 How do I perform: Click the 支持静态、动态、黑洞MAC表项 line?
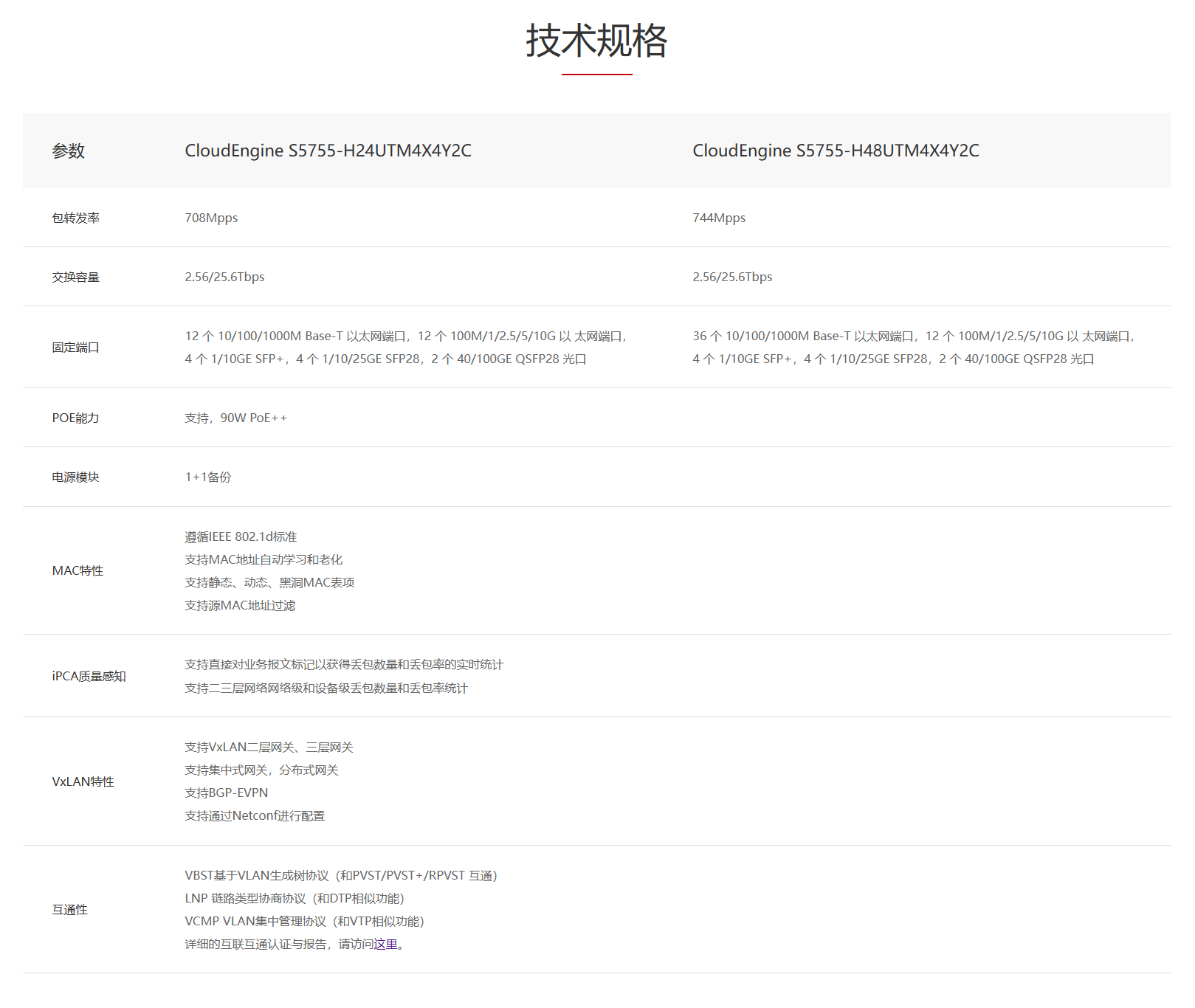pos(269,582)
